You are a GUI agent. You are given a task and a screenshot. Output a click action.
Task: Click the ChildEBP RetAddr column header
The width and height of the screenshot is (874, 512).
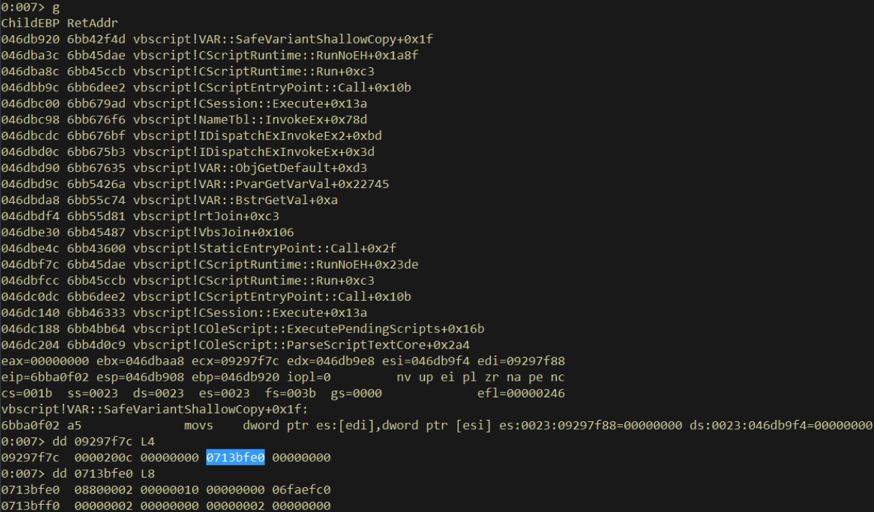[49, 23]
